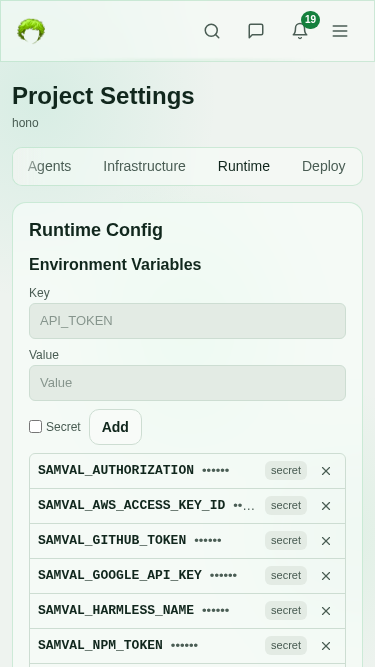Delete SAMVAL_NPM_TOKEN variable with X

coord(326,645)
